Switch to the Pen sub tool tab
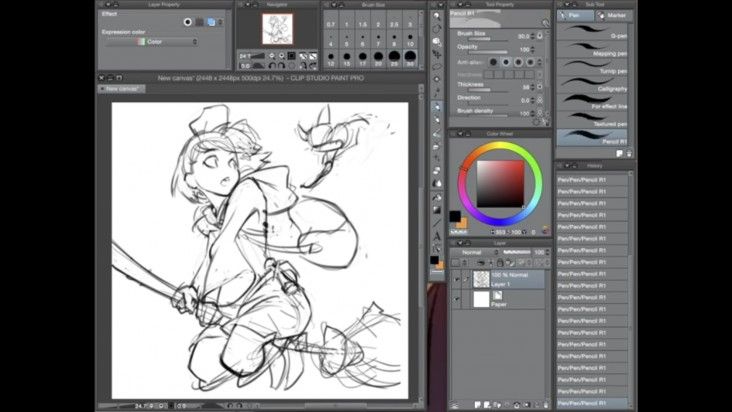Image resolution: width=732 pixels, height=412 pixels. pos(575,15)
